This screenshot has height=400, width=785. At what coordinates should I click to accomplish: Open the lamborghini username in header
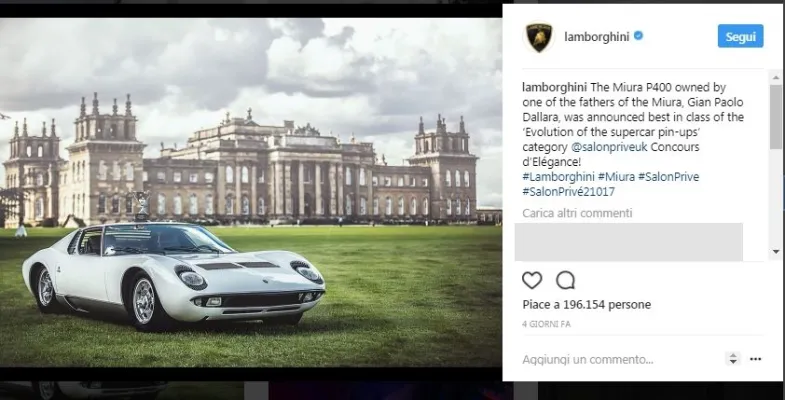[597, 37]
